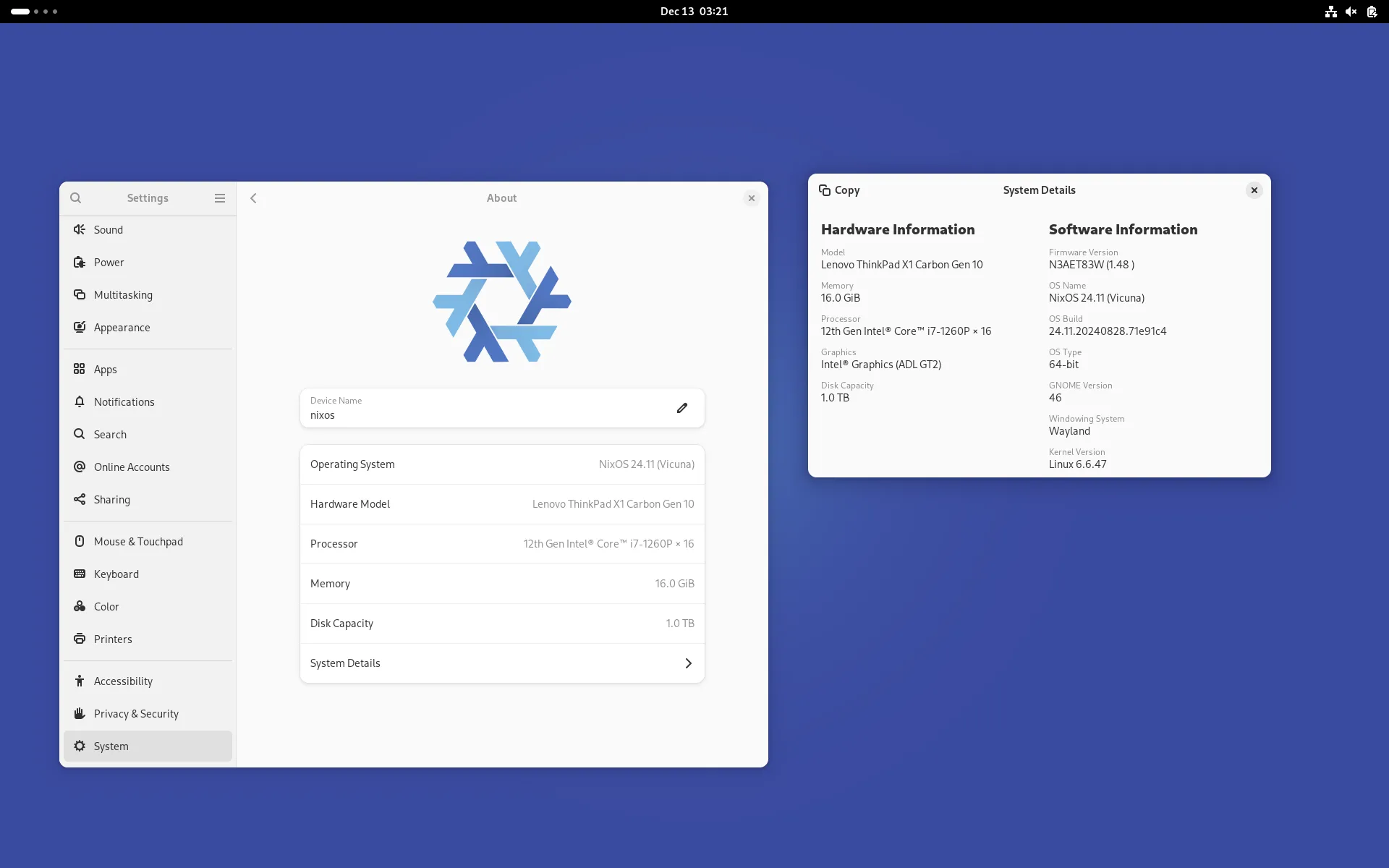Image resolution: width=1389 pixels, height=868 pixels.
Task: Click the battery indicator in top bar
Action: 1372,12
